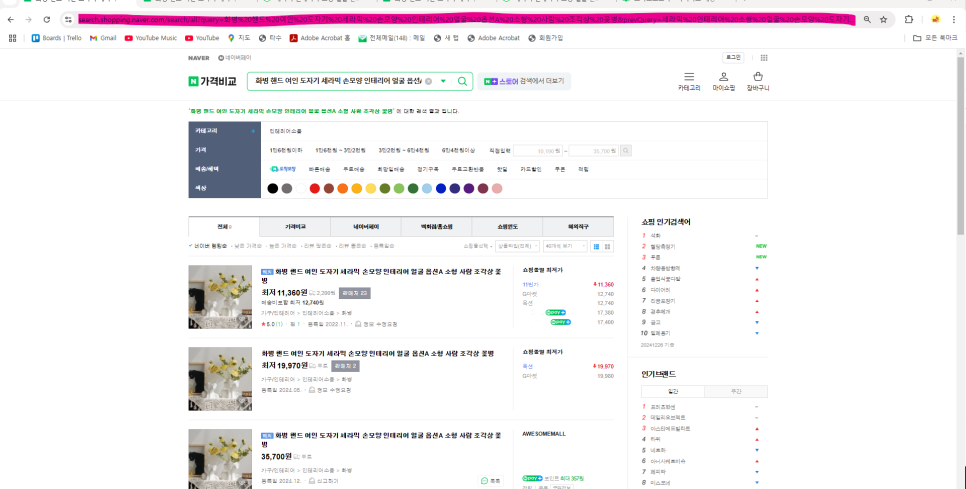Select the light blue color swatch
This screenshot has height=489, width=966.
pyautogui.click(x=427, y=188)
